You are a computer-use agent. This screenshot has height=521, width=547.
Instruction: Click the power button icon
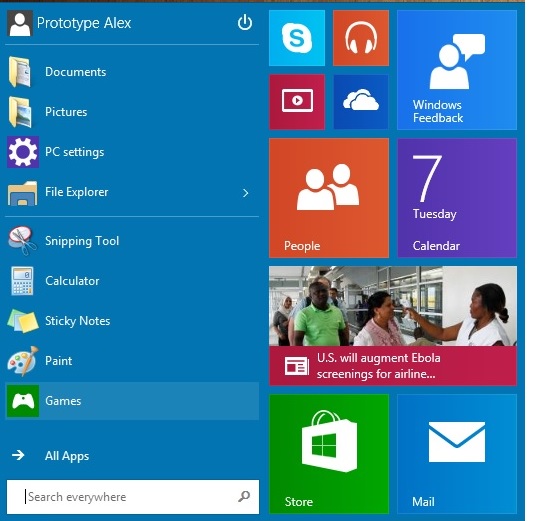(x=245, y=23)
